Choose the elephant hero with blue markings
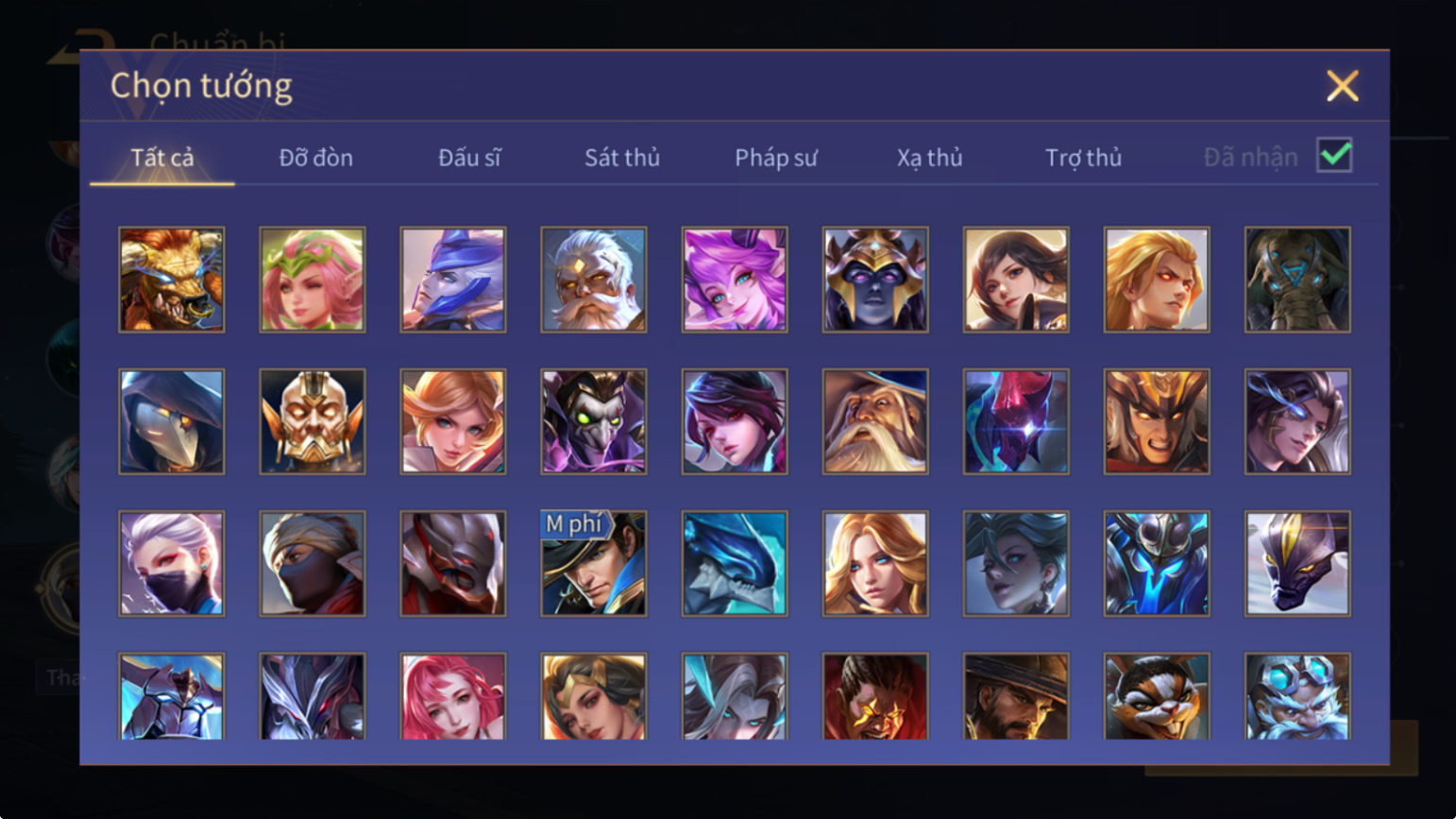 (1297, 280)
